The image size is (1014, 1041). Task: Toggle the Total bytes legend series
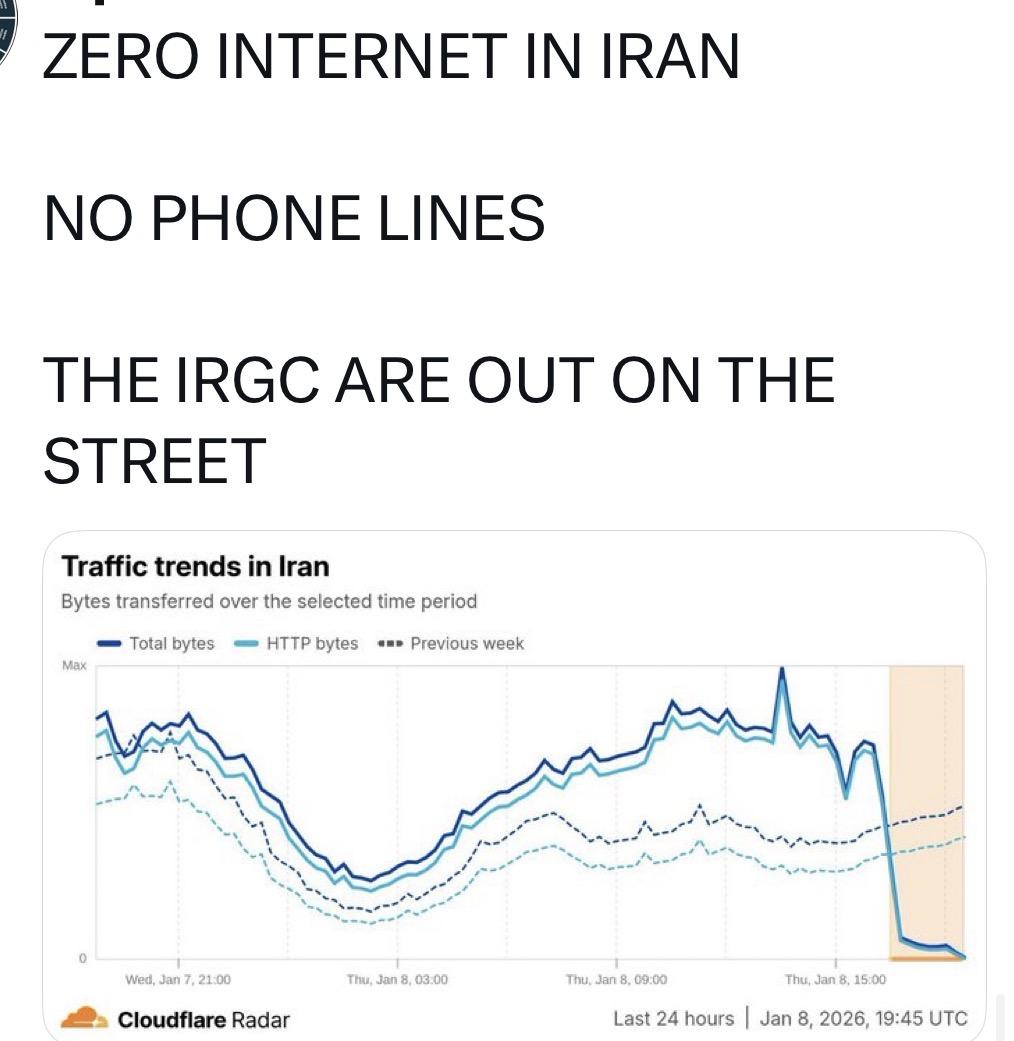(156, 643)
